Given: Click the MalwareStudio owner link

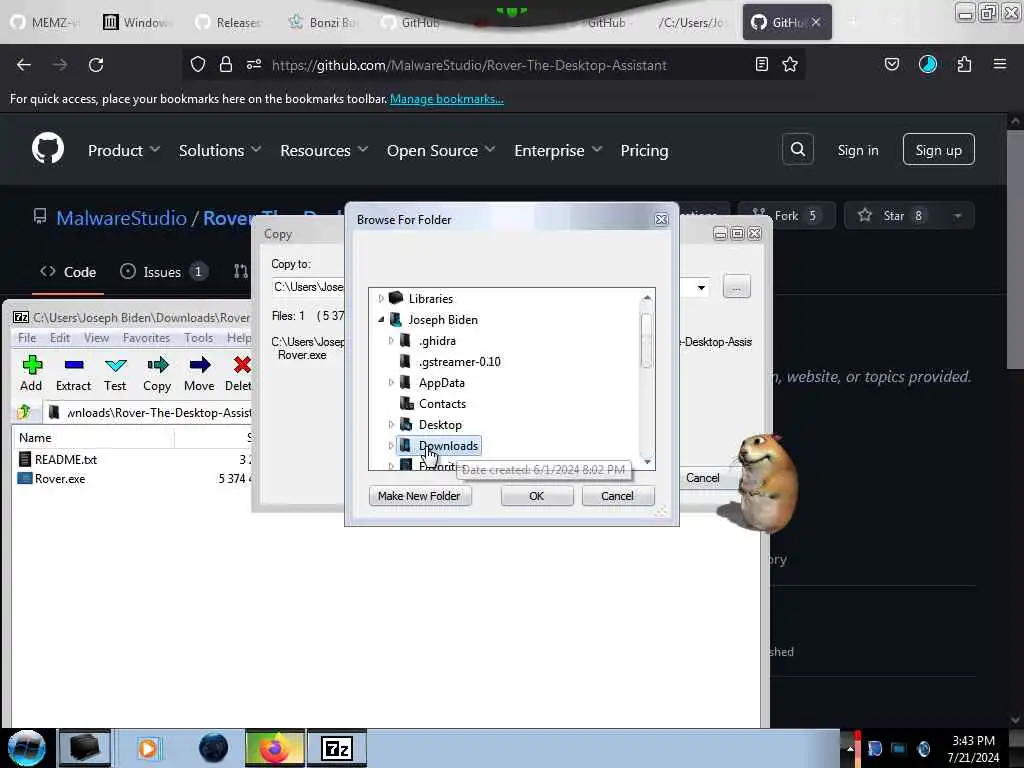Looking at the screenshot, I should [121, 217].
